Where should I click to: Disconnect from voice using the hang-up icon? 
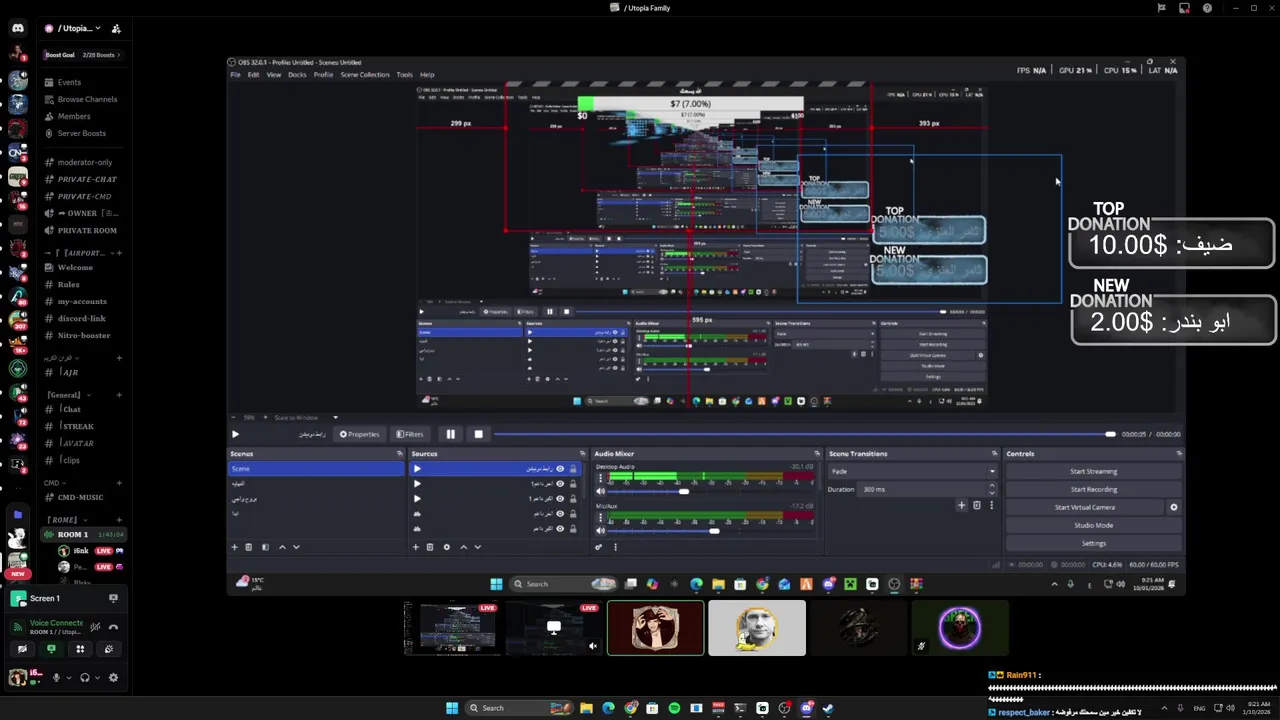coord(113,627)
